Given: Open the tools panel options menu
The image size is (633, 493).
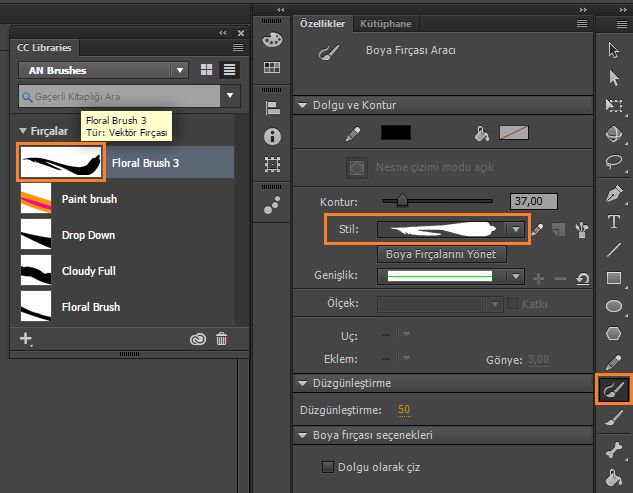Looking at the screenshot, I should pos(622,24).
